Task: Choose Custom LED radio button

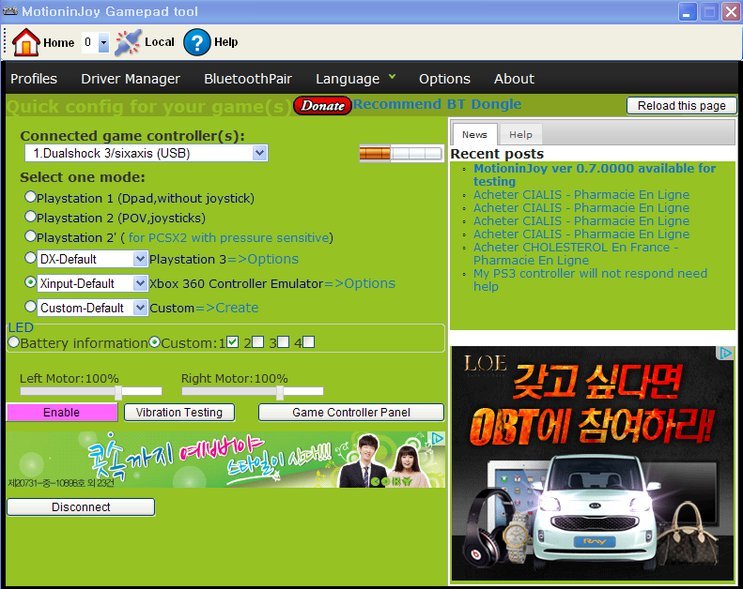Action: (154, 342)
